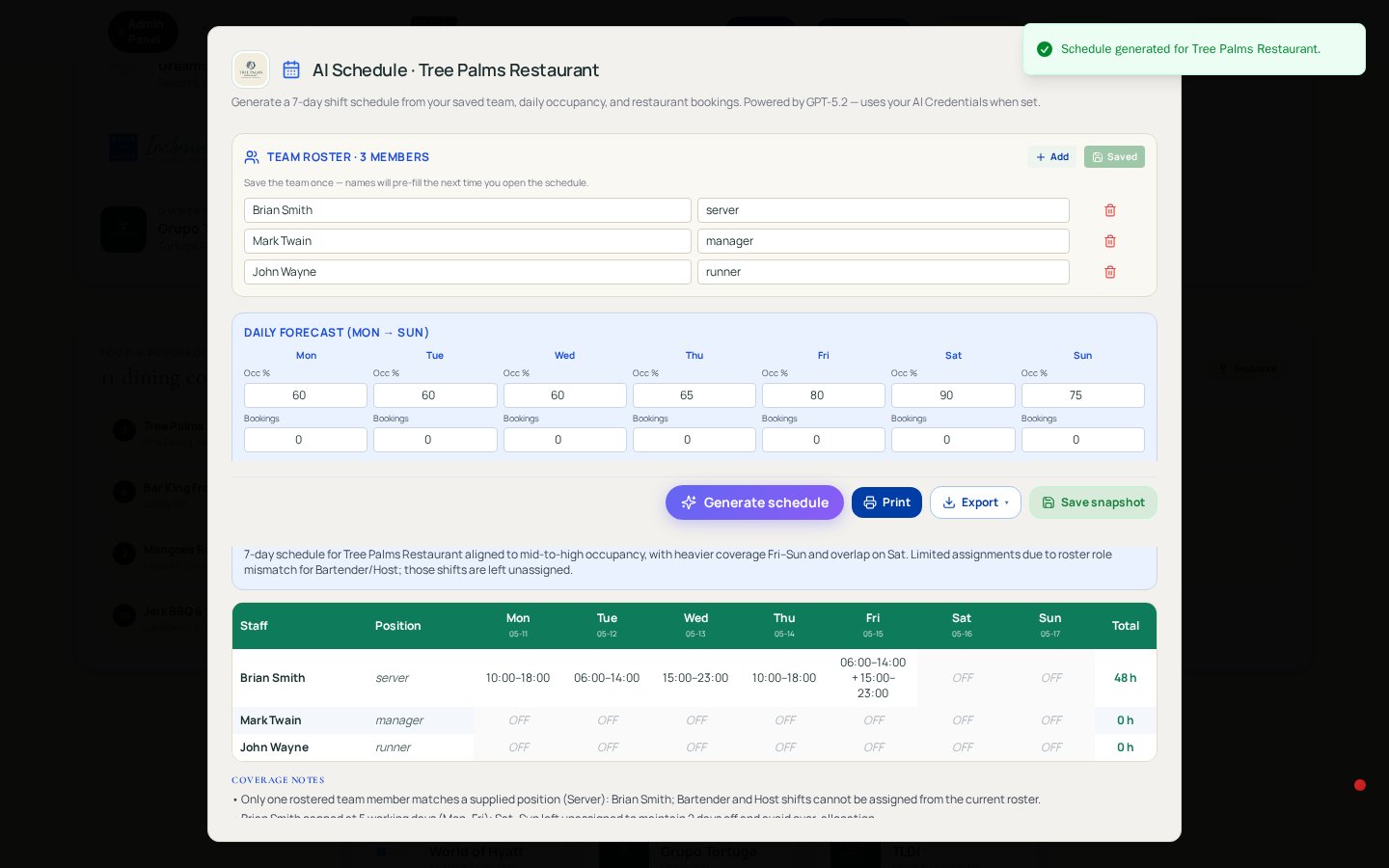1389x868 pixels.
Task: Click Generate schedule button
Action: point(754,502)
